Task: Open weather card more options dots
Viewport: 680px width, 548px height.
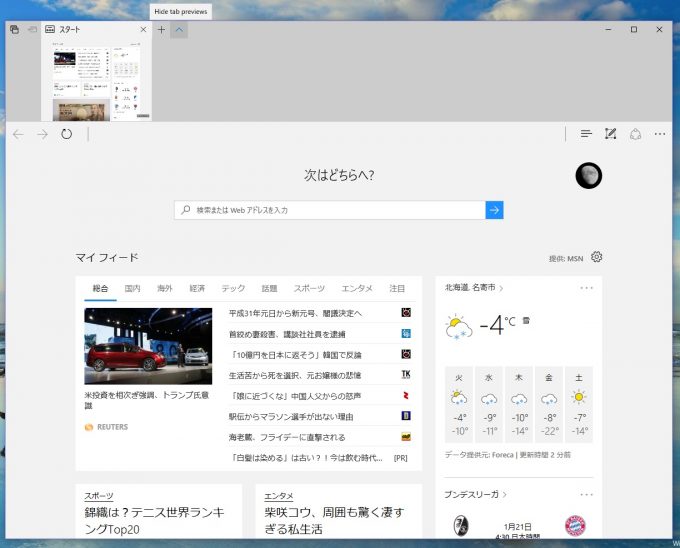Action: point(586,288)
